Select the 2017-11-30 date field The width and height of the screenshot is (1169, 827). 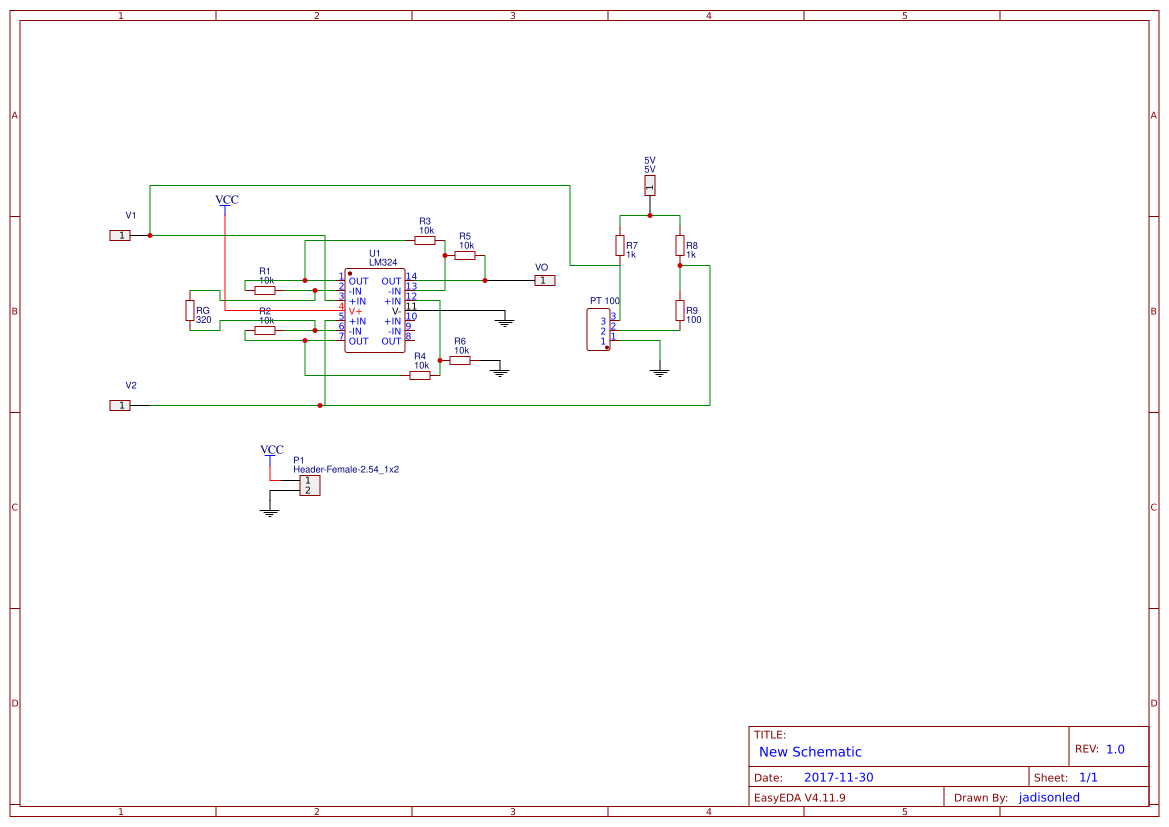click(x=838, y=776)
